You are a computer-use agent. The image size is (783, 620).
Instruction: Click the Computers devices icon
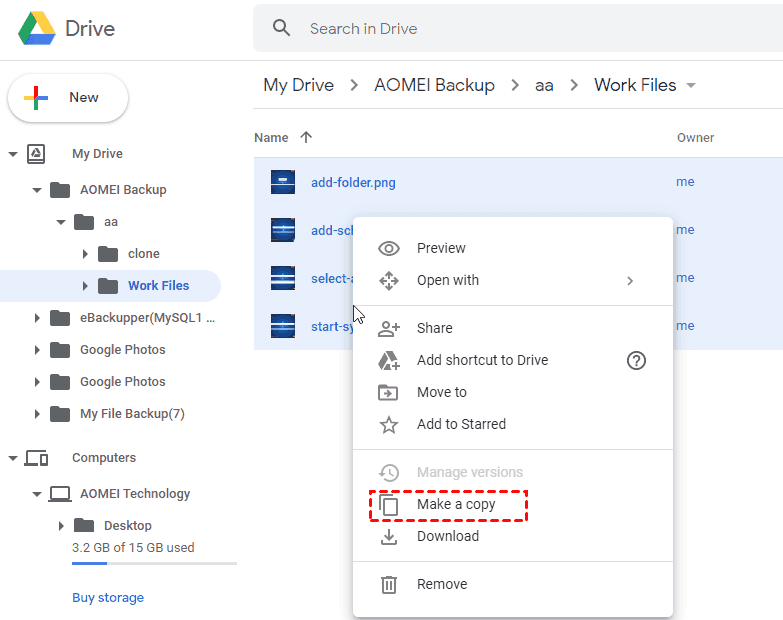[x=36, y=458]
